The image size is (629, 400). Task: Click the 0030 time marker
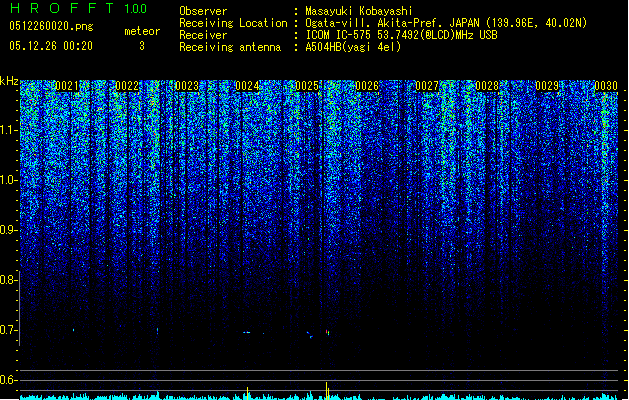pyautogui.click(x=606, y=86)
